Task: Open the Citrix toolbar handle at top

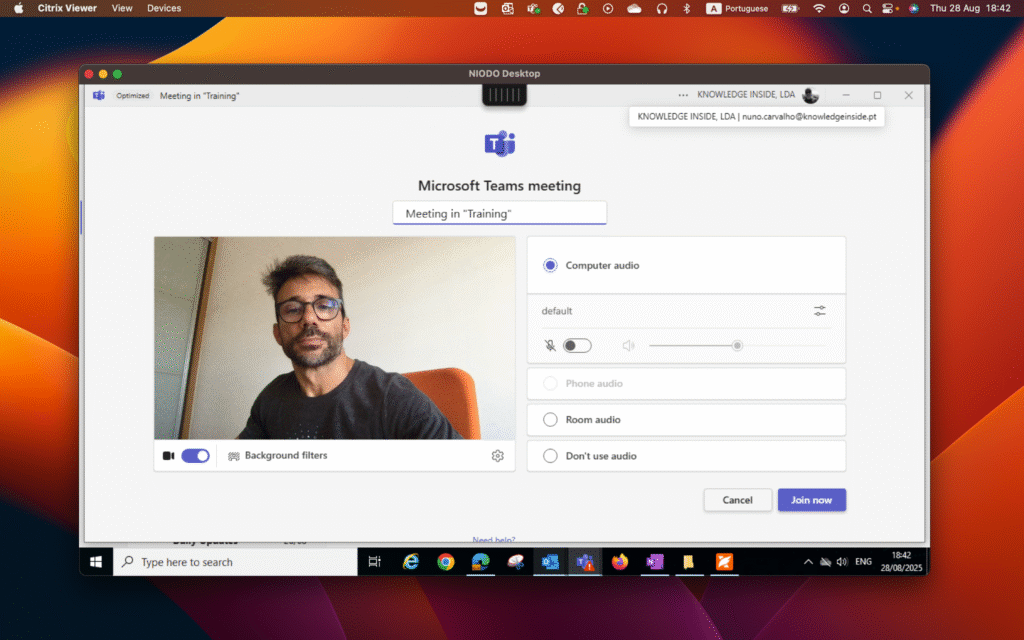Action: tap(505, 95)
